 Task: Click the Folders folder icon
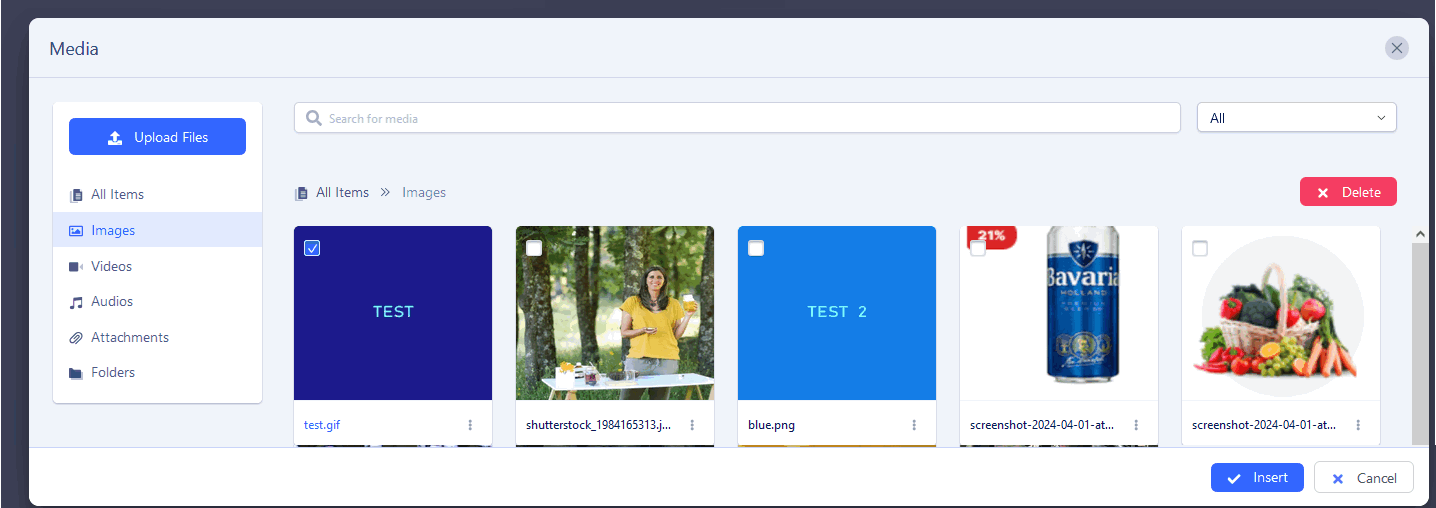point(76,373)
